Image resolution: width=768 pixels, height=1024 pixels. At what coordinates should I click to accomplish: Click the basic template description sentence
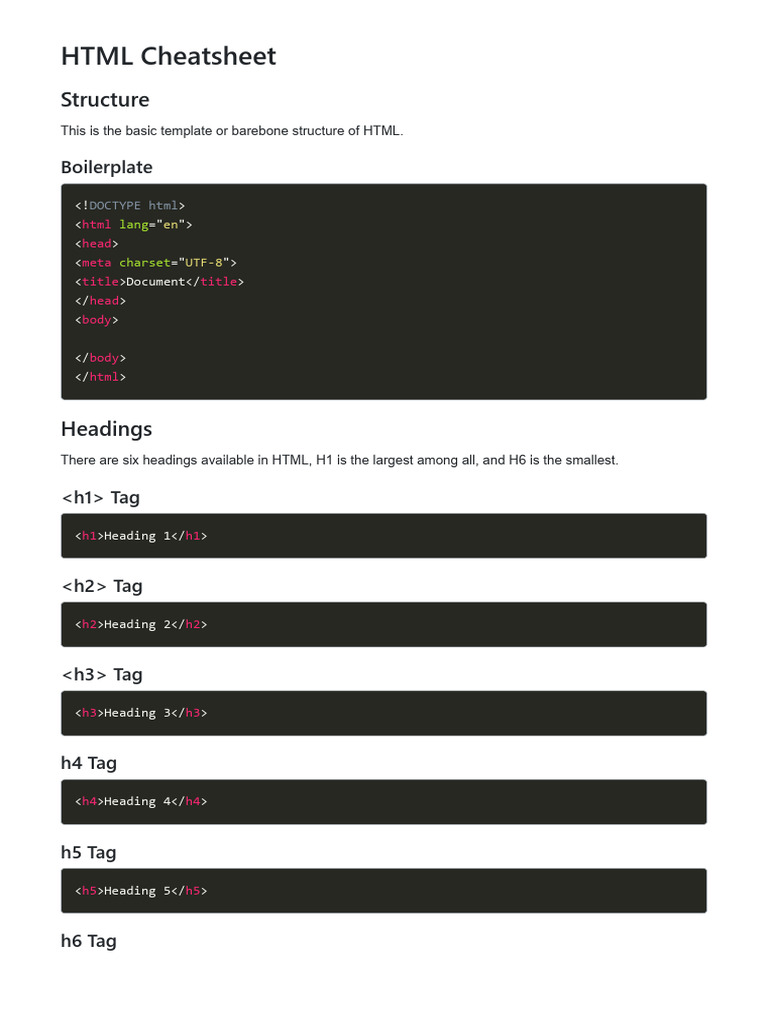232,131
